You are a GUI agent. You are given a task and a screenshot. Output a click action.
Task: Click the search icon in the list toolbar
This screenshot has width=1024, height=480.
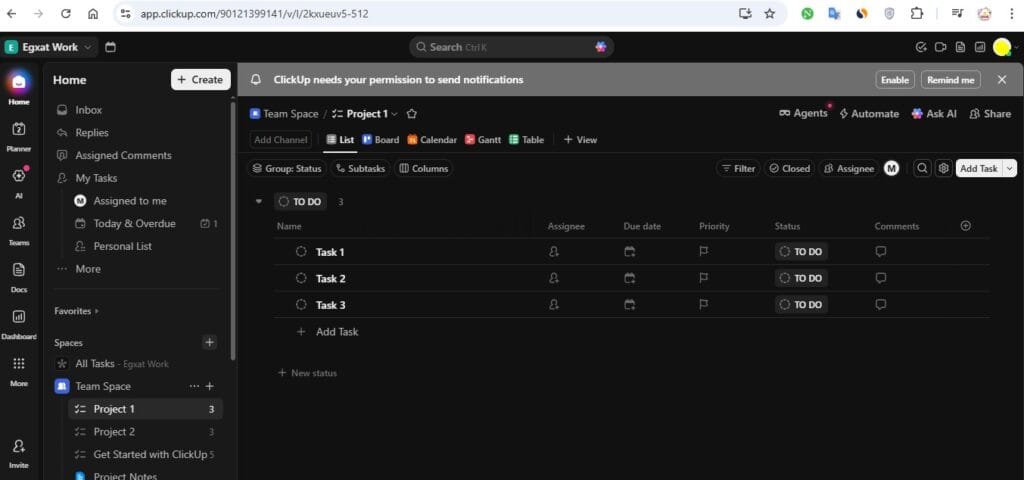click(x=922, y=169)
